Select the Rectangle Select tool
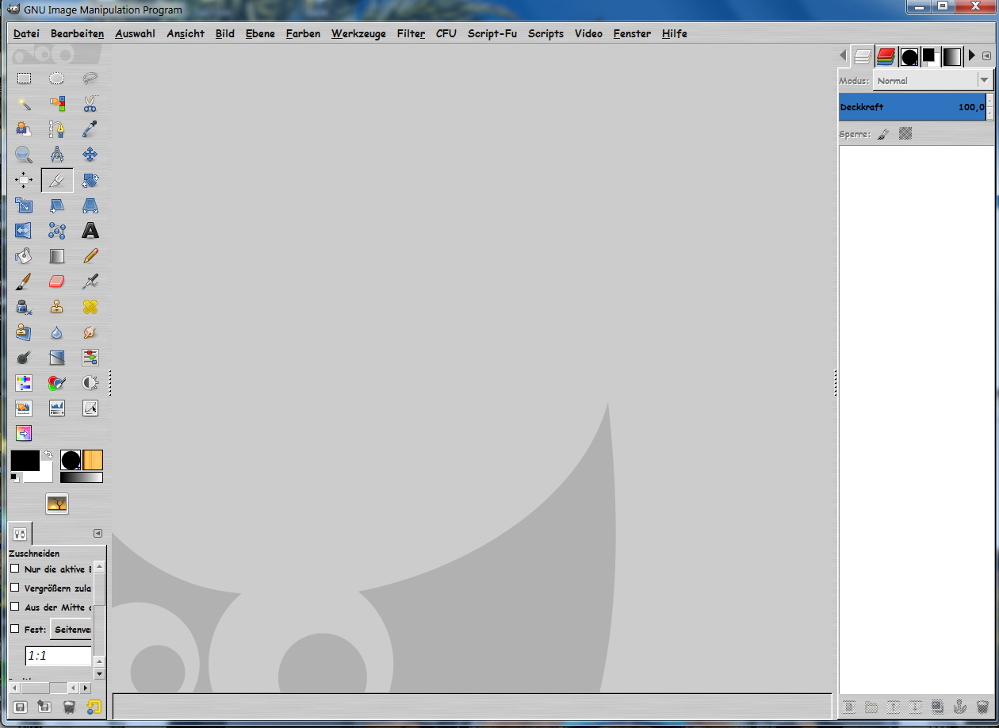Screen dimensions: 999x728 click(24, 78)
